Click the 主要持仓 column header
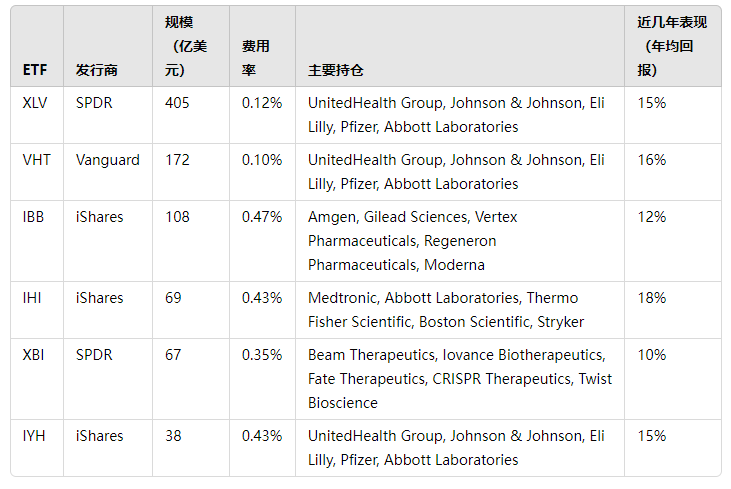The width and height of the screenshot is (731, 489). 336,70
